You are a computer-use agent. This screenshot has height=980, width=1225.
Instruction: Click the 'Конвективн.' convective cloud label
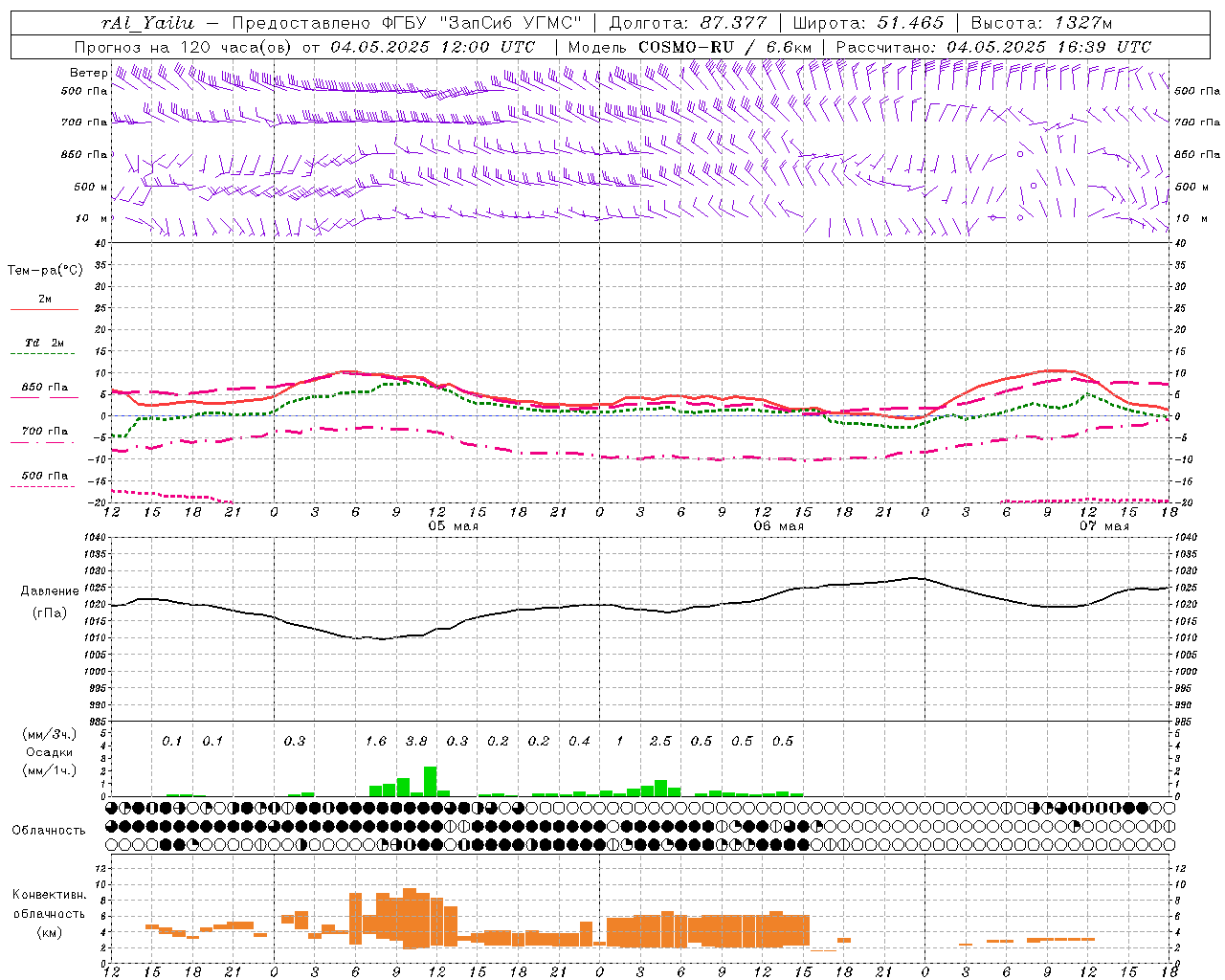(x=50, y=895)
